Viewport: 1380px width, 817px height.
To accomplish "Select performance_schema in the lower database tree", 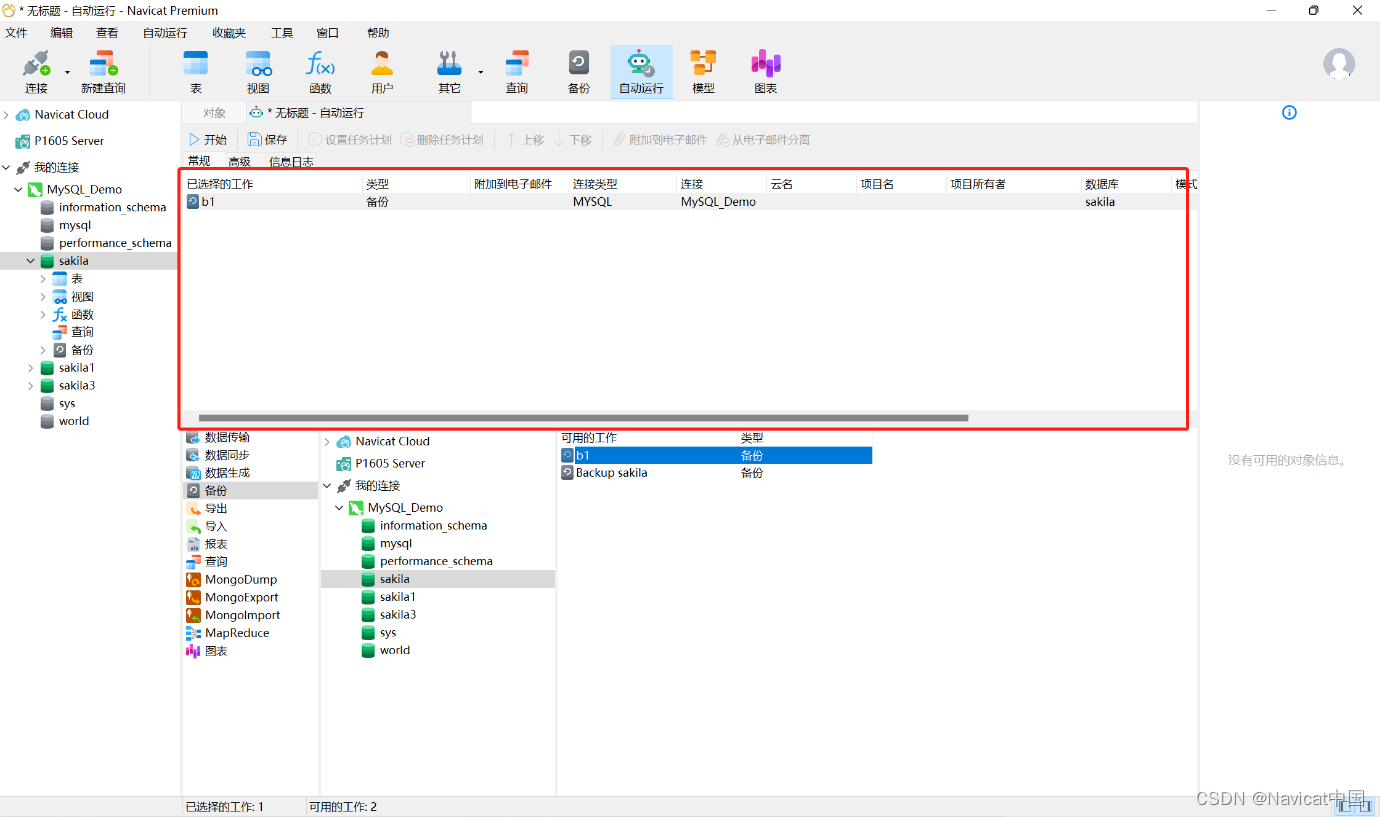I will point(436,561).
